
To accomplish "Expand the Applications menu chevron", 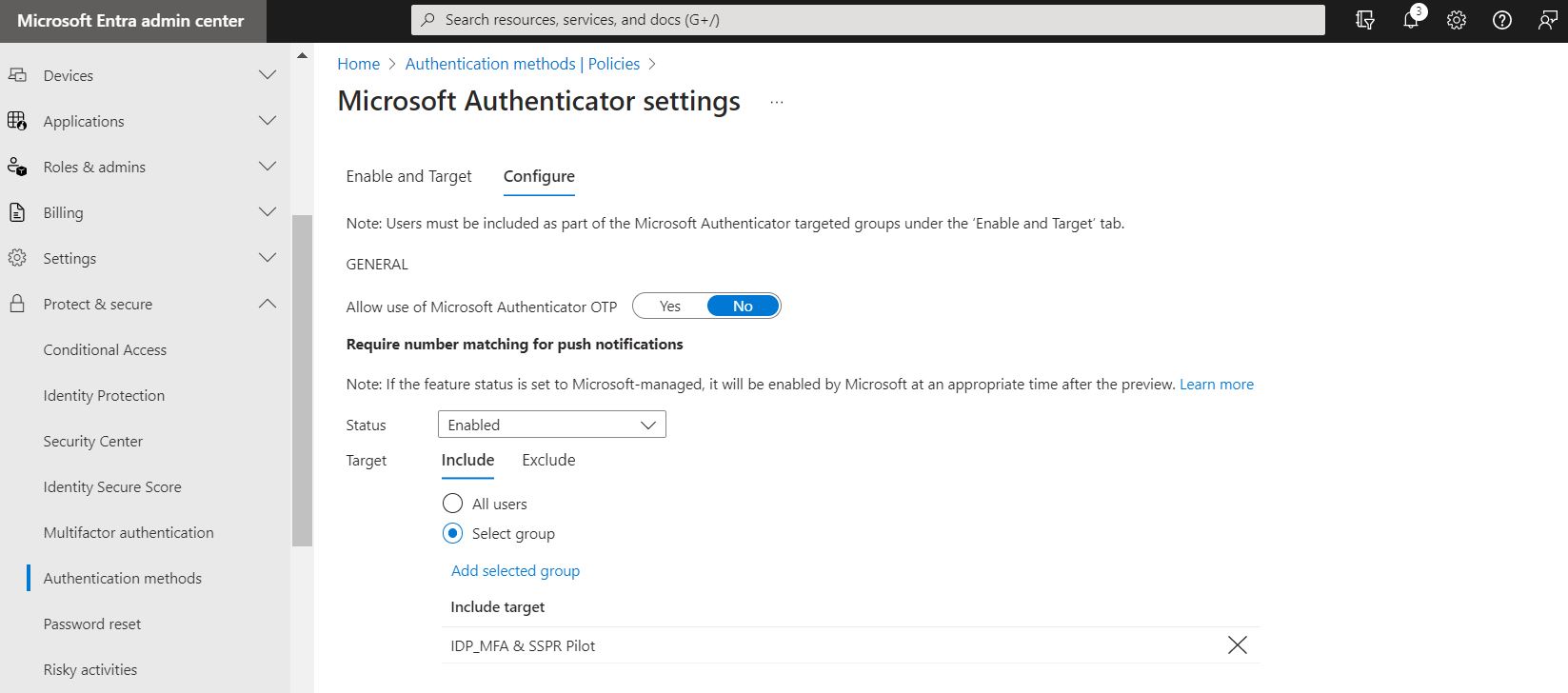I will (x=268, y=121).
